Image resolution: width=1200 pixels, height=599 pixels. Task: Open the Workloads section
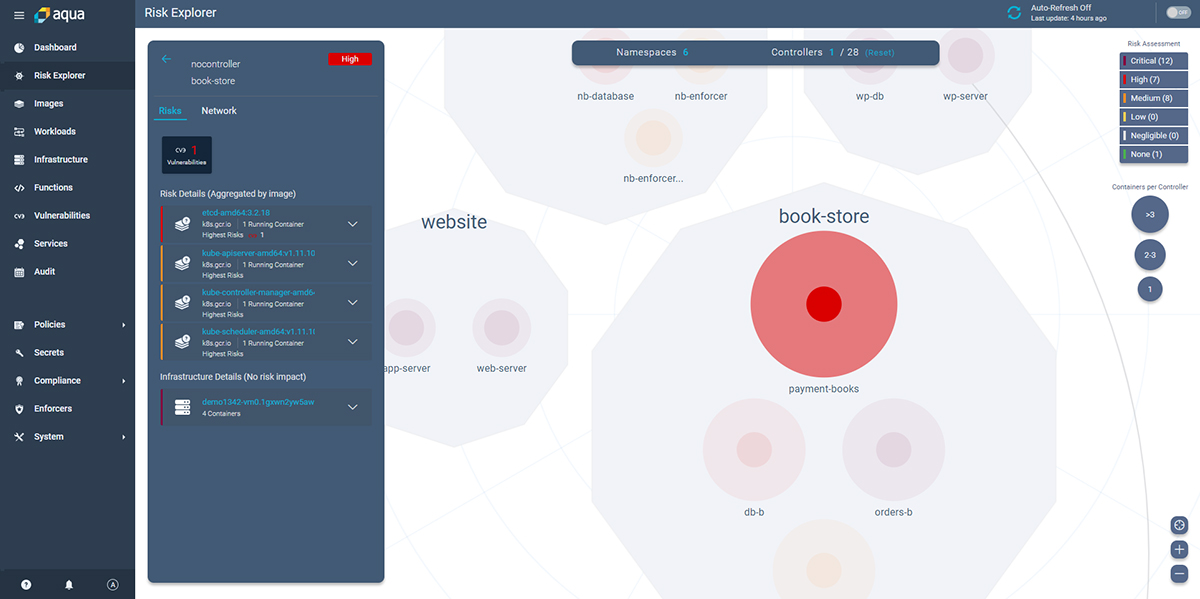tap(54, 131)
